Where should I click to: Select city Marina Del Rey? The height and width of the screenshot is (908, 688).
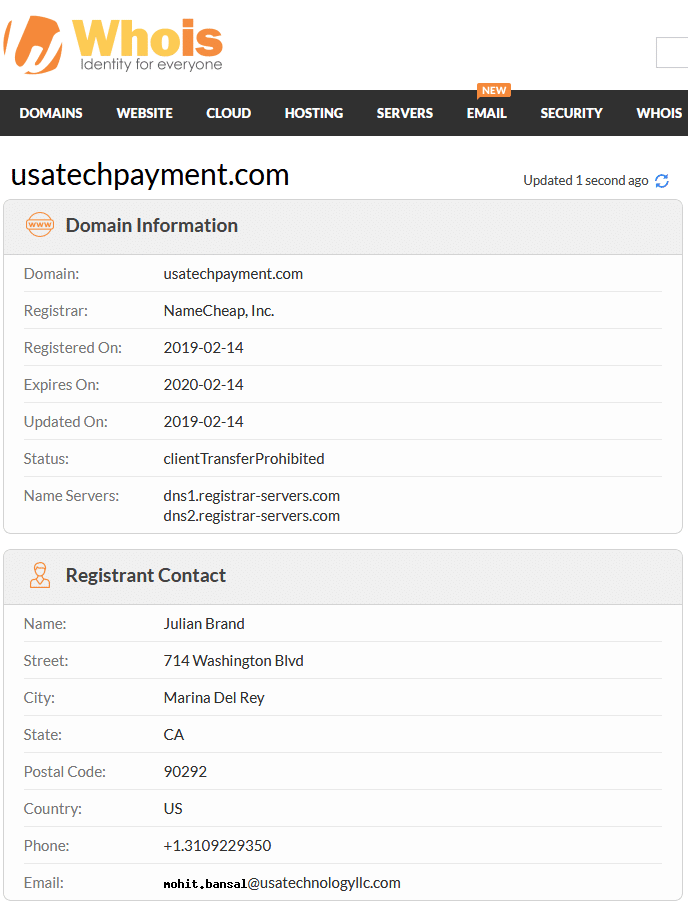[x=214, y=698]
